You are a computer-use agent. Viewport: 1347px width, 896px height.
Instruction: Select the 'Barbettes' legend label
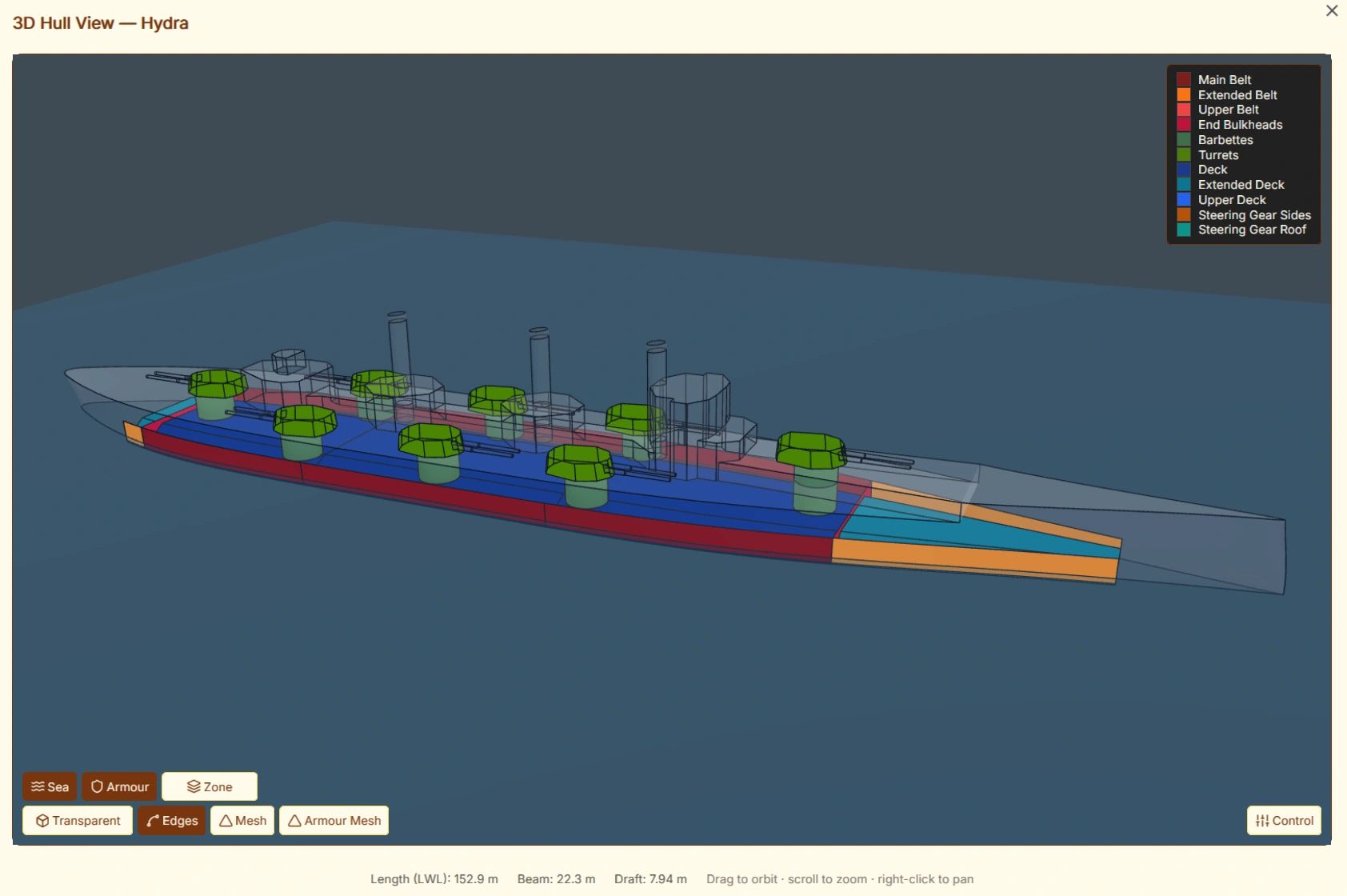[1225, 140]
